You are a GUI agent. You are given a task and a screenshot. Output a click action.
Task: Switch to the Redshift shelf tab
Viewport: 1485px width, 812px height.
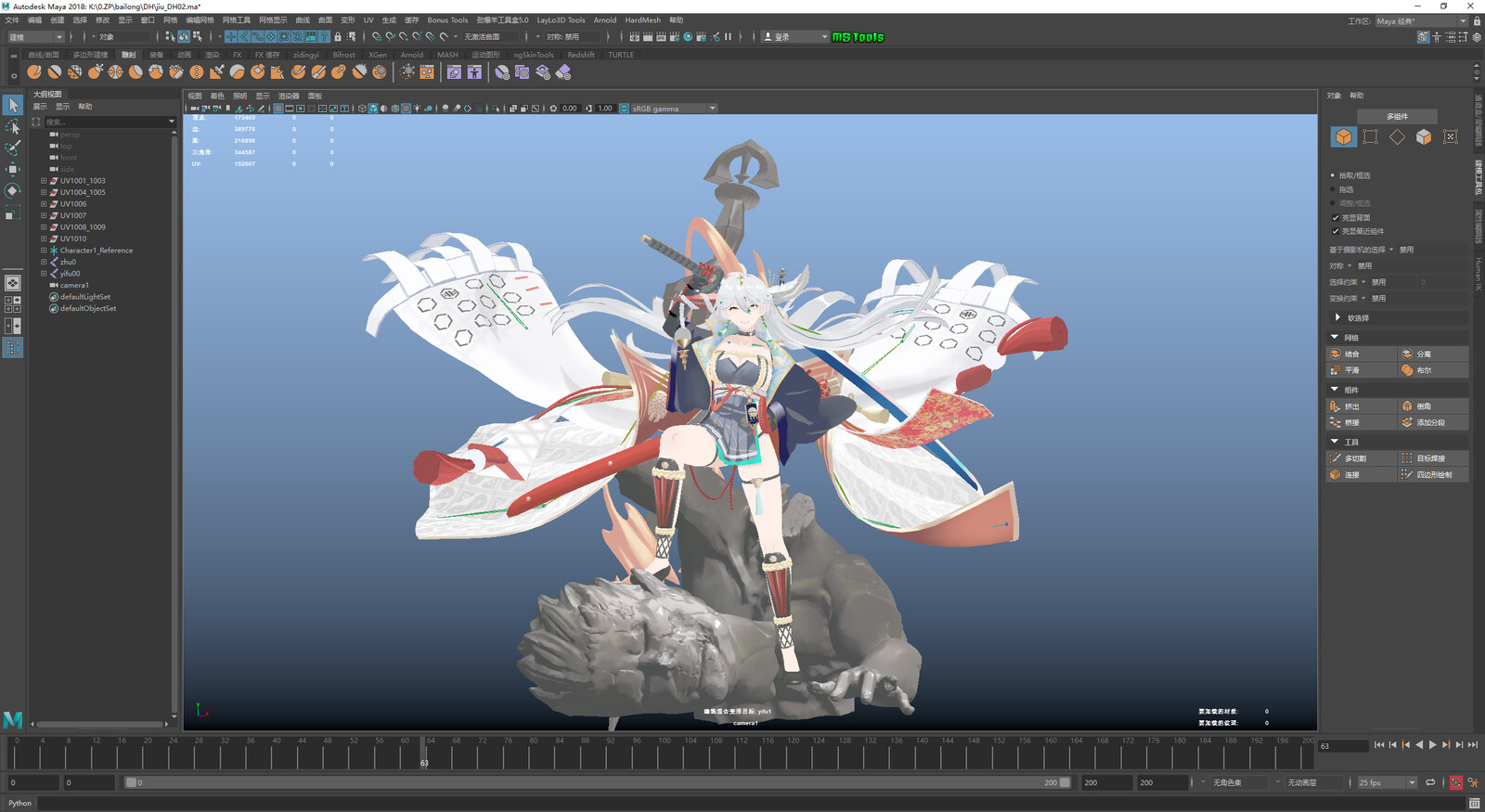(x=581, y=55)
